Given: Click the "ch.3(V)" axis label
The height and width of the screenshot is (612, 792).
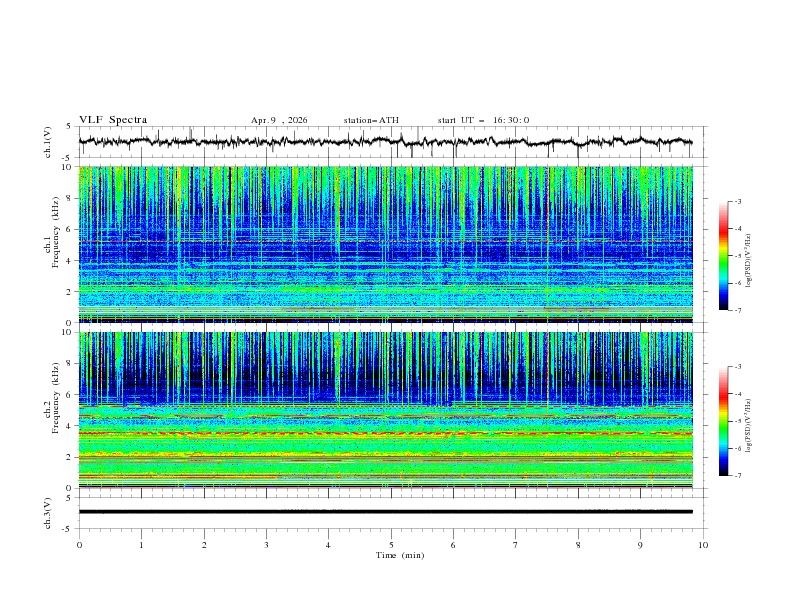Looking at the screenshot, I should 48,513.
